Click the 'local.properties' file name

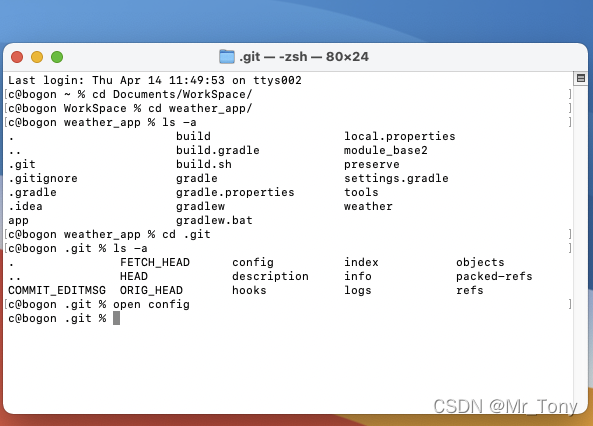(x=400, y=136)
